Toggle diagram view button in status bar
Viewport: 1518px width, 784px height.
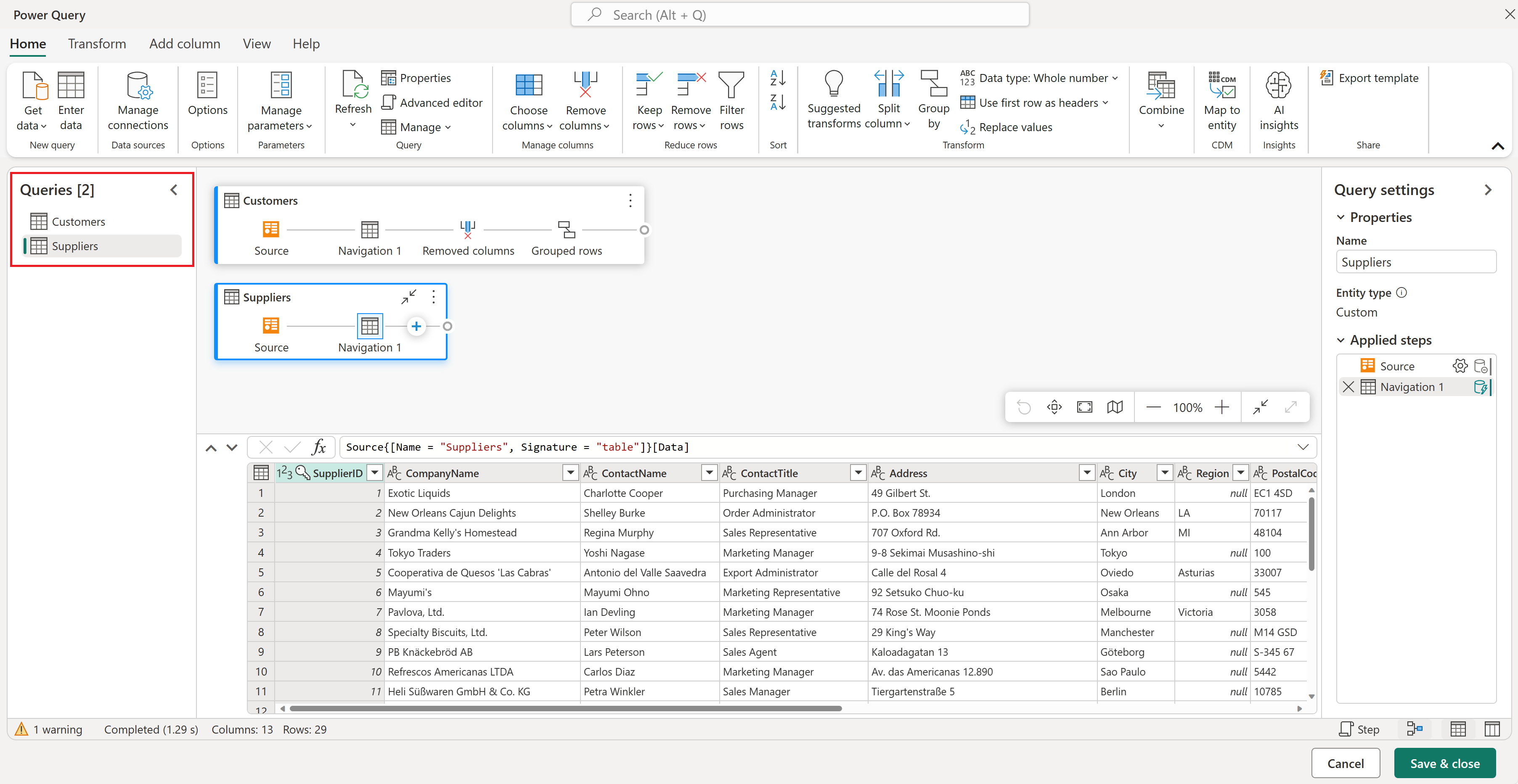pos(1415,729)
